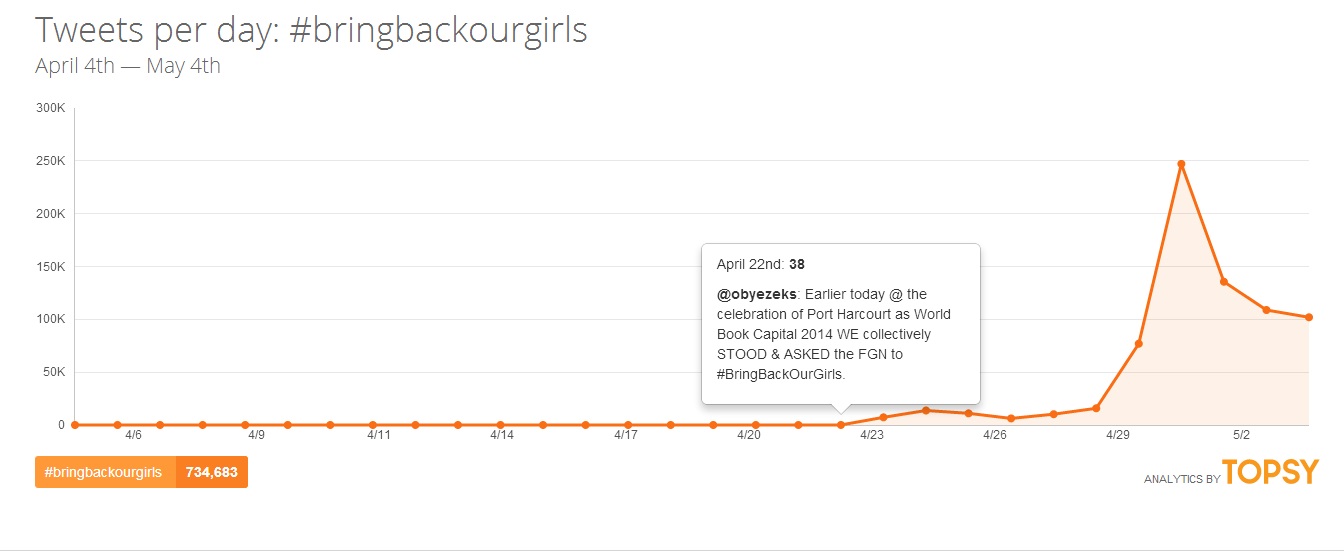Select the highest peak data point on the chart
1344x551 pixels.
[1181, 163]
